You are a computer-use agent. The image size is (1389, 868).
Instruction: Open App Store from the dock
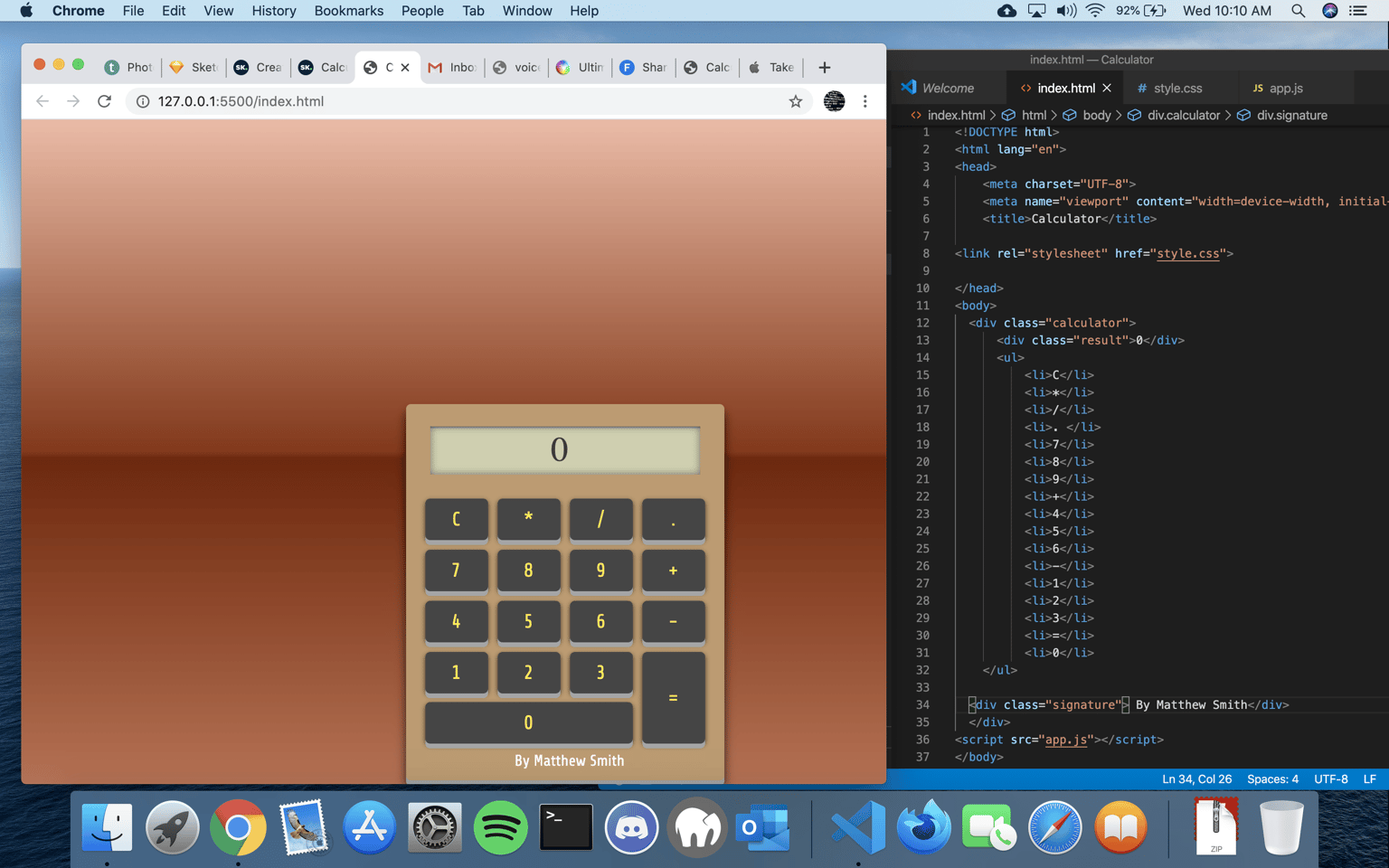[x=369, y=827]
